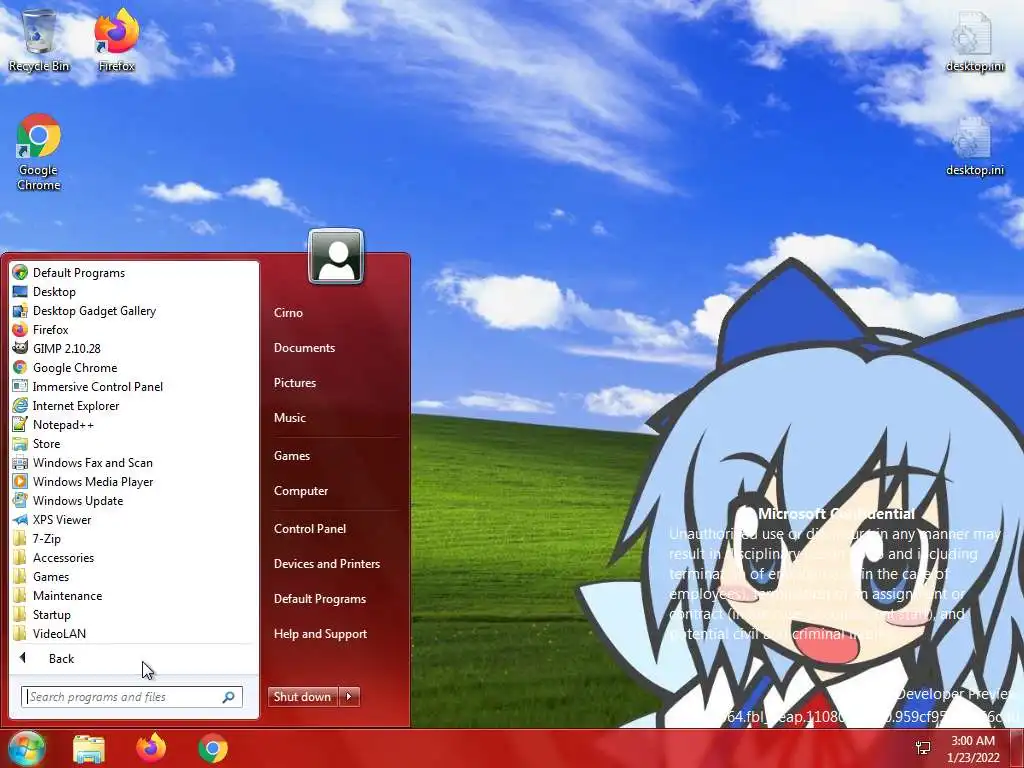
Task: Click the Default Programs icon in programs list
Action: [20, 272]
